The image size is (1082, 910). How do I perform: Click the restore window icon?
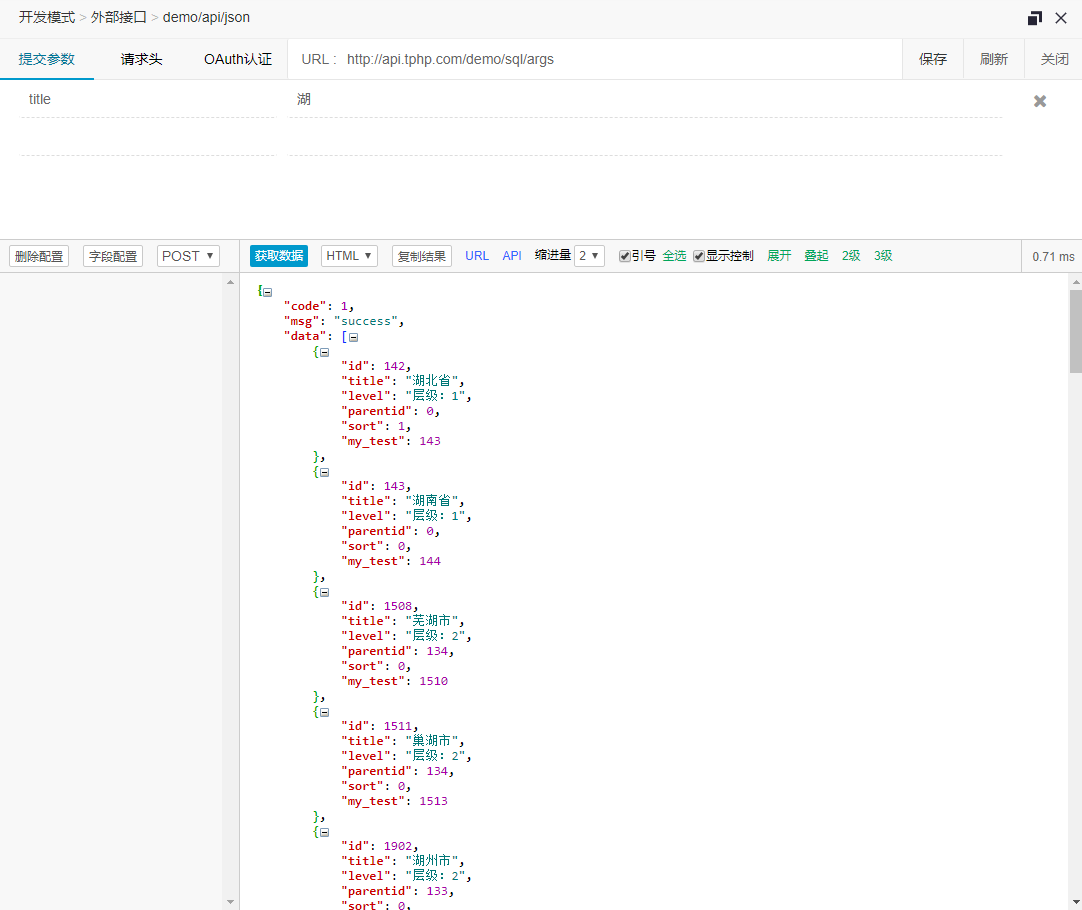[x=1034, y=18]
